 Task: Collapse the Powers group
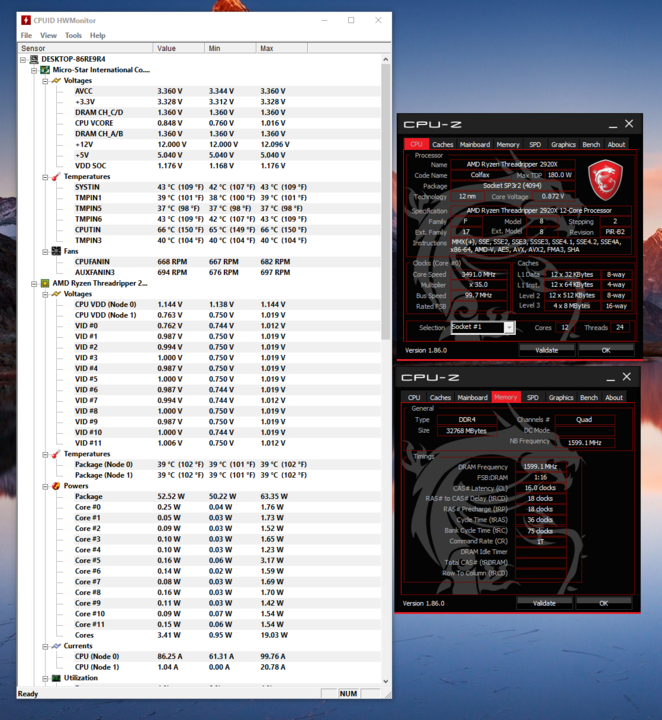(x=45, y=486)
